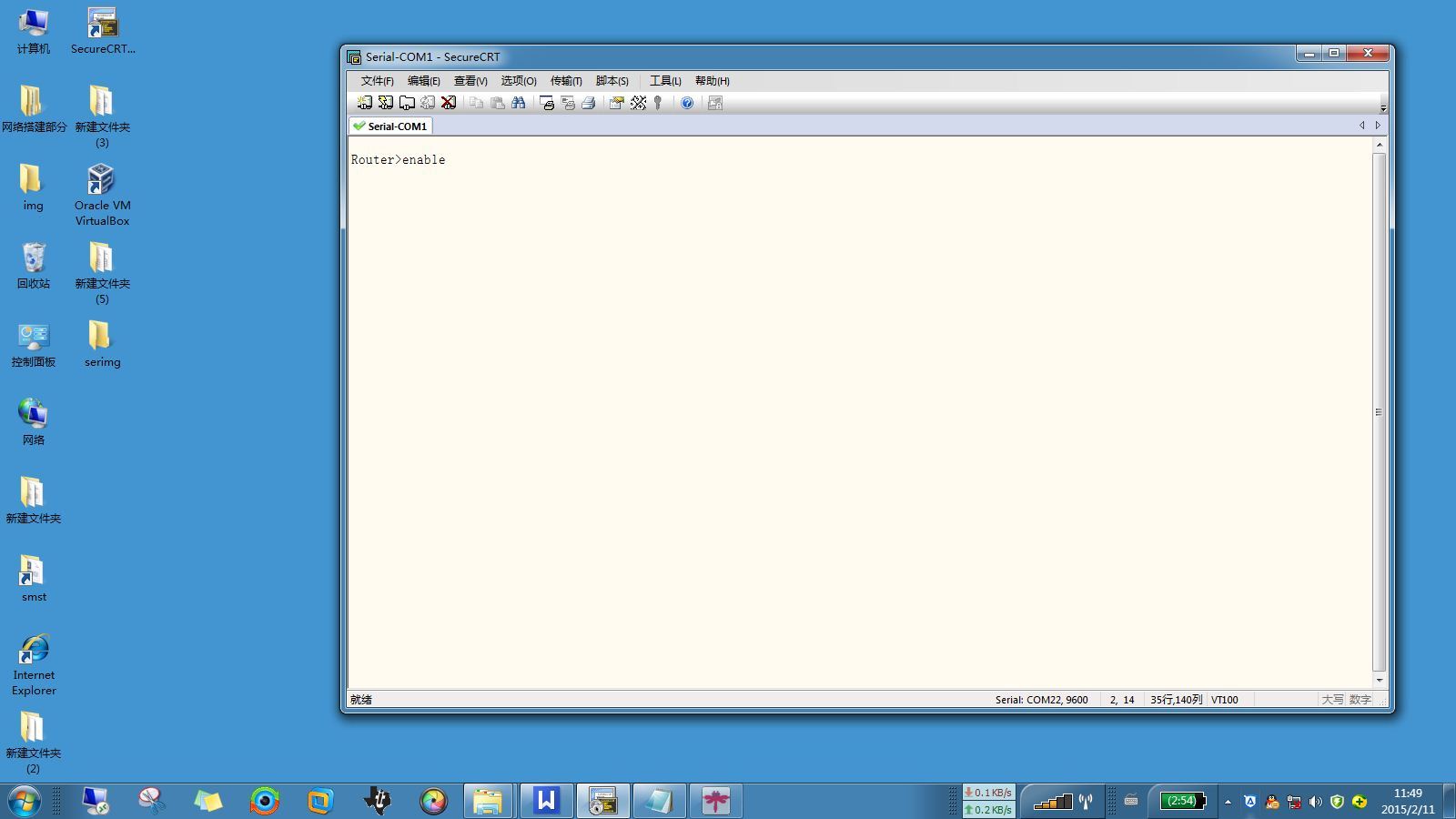Open the 编辑(E) menu
Viewport: 1456px width, 819px height.
click(424, 81)
